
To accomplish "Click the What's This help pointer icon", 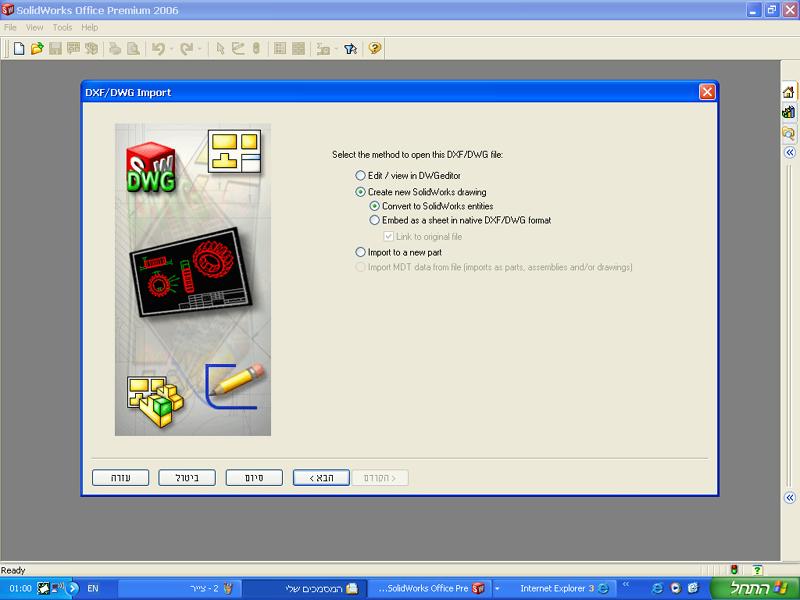I will click(x=350, y=48).
